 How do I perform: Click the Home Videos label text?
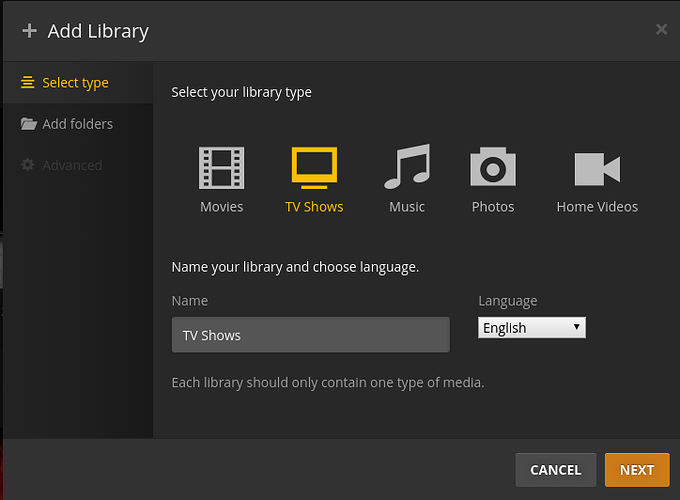(x=597, y=207)
